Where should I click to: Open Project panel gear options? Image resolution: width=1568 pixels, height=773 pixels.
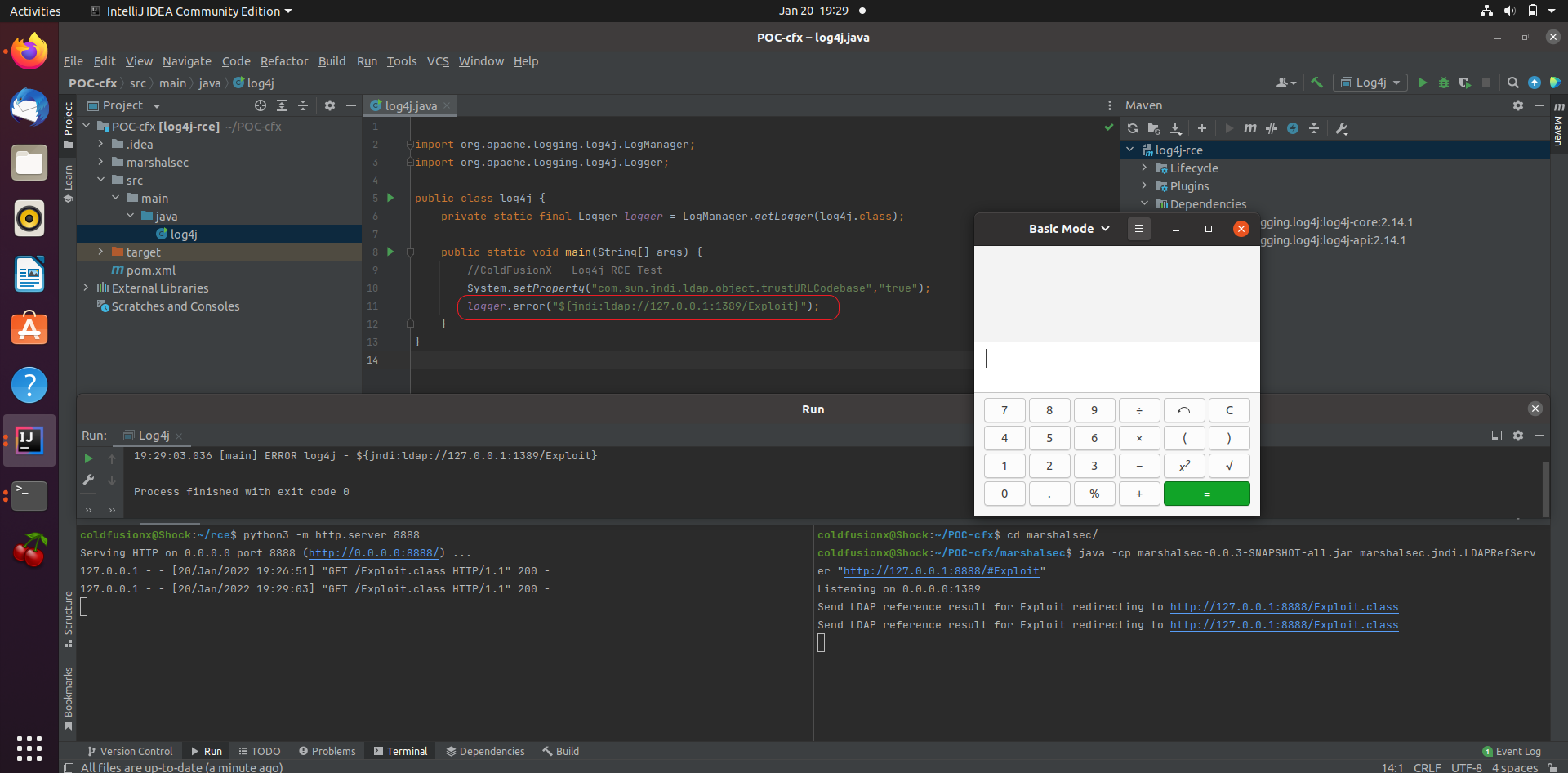(x=330, y=105)
